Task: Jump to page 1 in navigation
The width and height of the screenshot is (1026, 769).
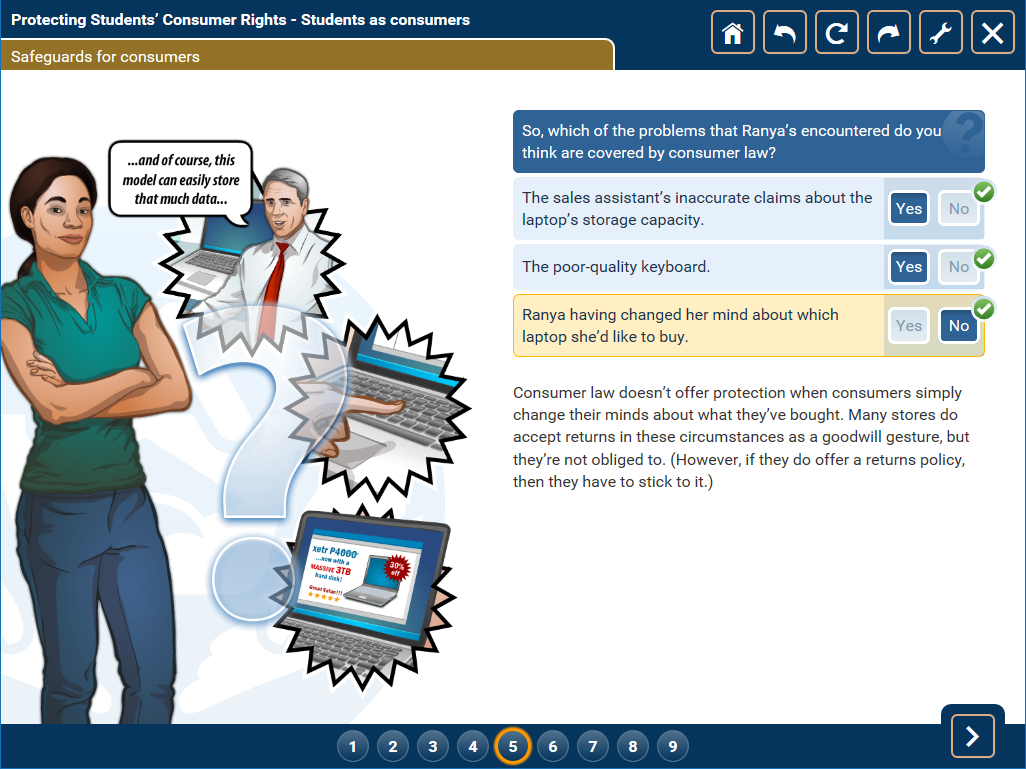Action: click(x=353, y=746)
